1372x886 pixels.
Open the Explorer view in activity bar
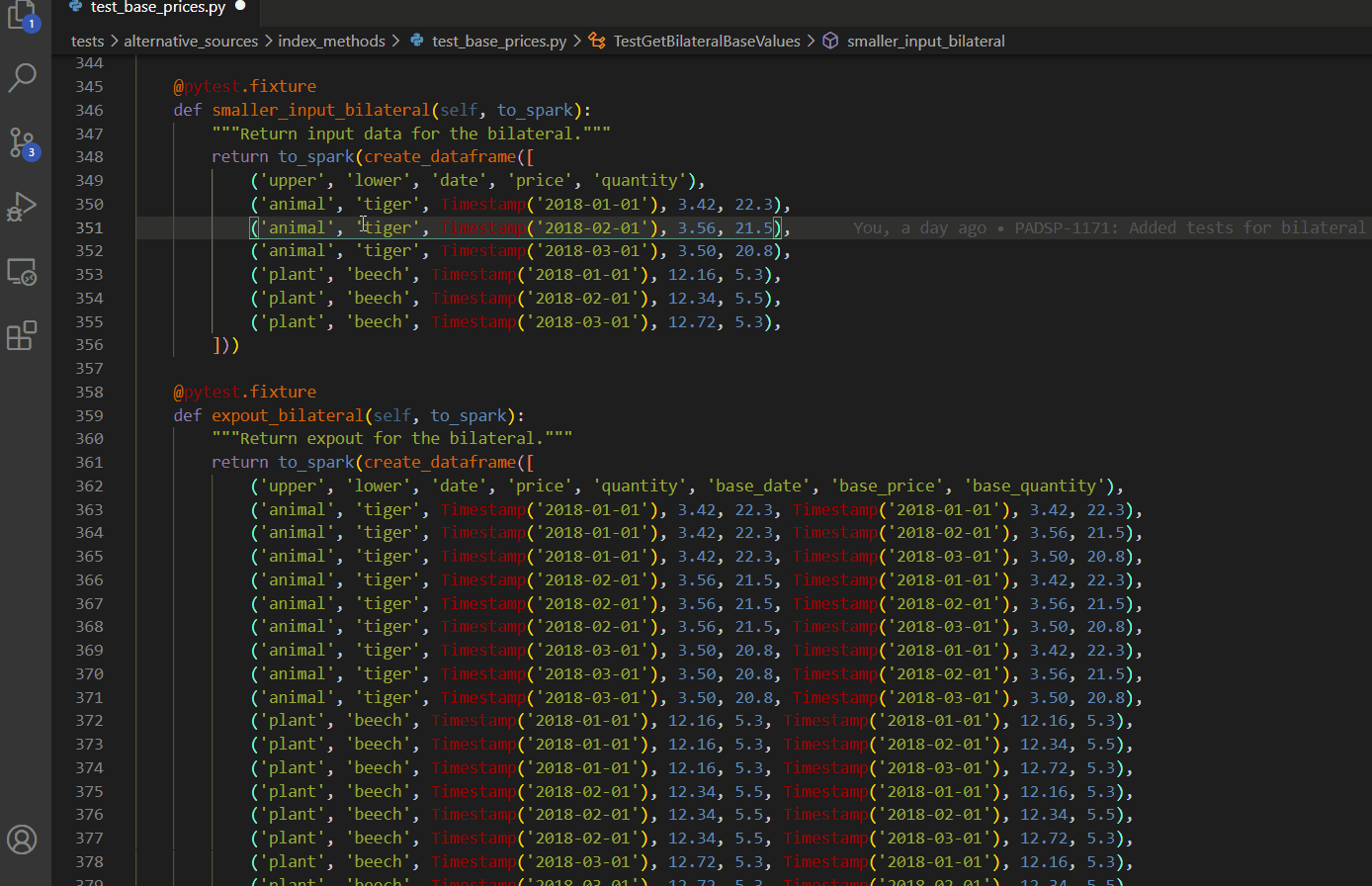[x=22, y=14]
